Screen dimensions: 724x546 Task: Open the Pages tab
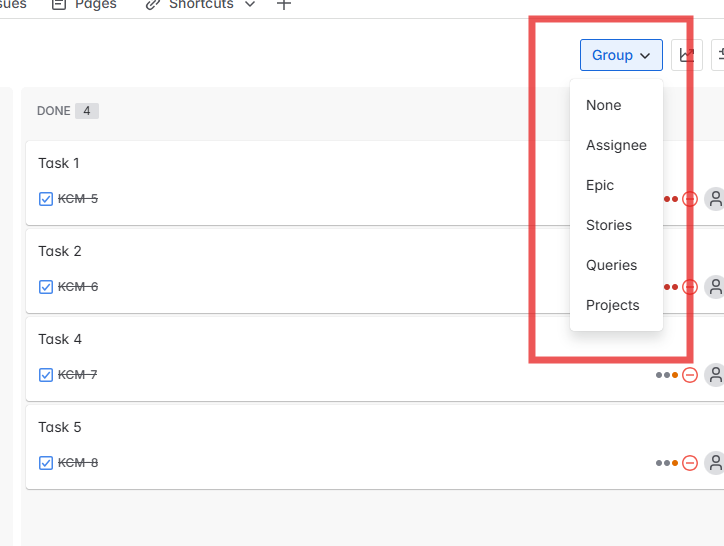pyautogui.click(x=84, y=5)
